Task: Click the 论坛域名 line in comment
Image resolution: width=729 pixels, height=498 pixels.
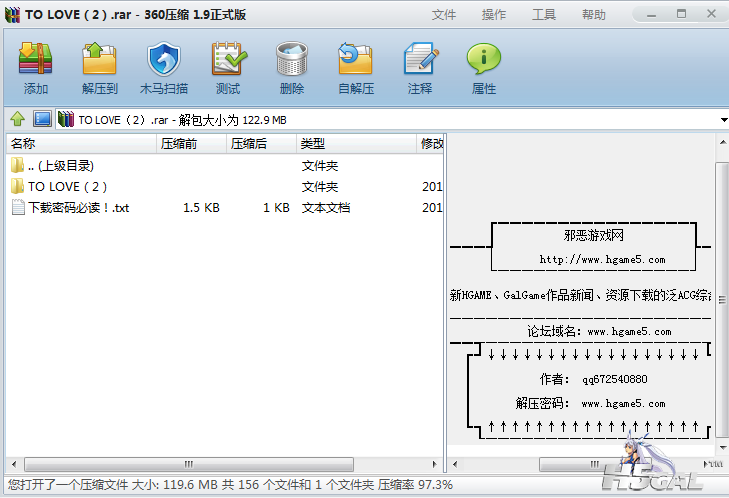Action: [x=599, y=332]
